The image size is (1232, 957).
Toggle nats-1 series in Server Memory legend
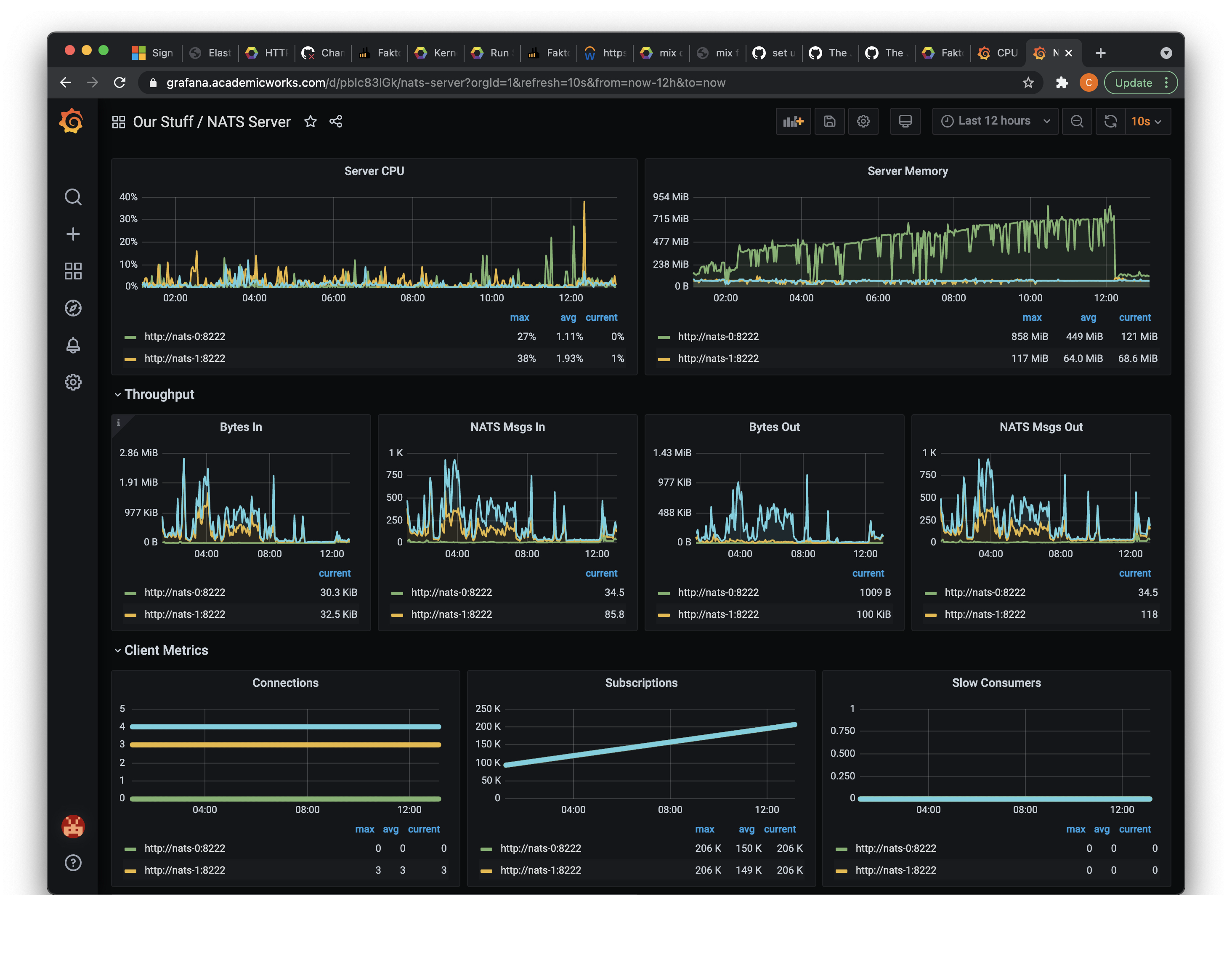pos(717,358)
